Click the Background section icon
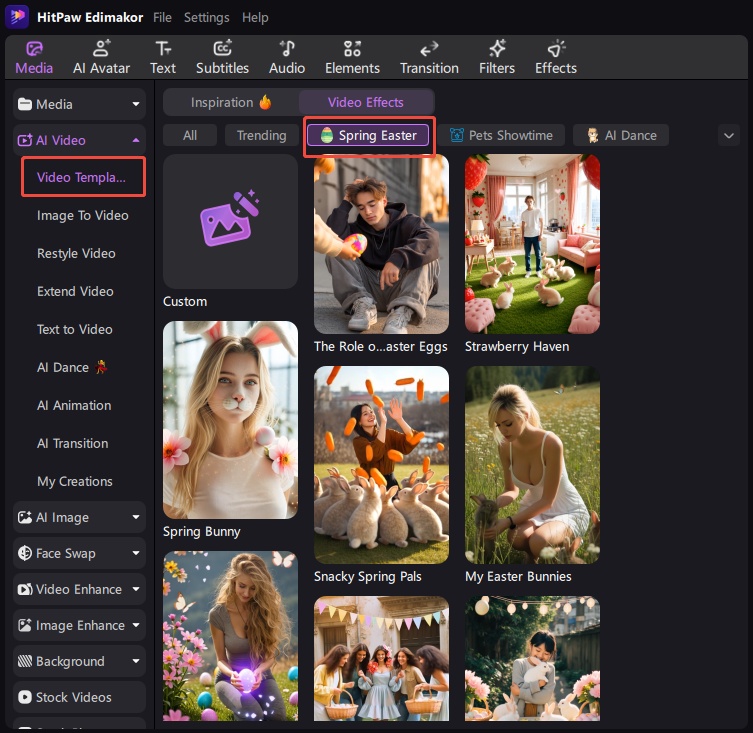Image resolution: width=753 pixels, height=733 pixels. pyautogui.click(x=24, y=661)
